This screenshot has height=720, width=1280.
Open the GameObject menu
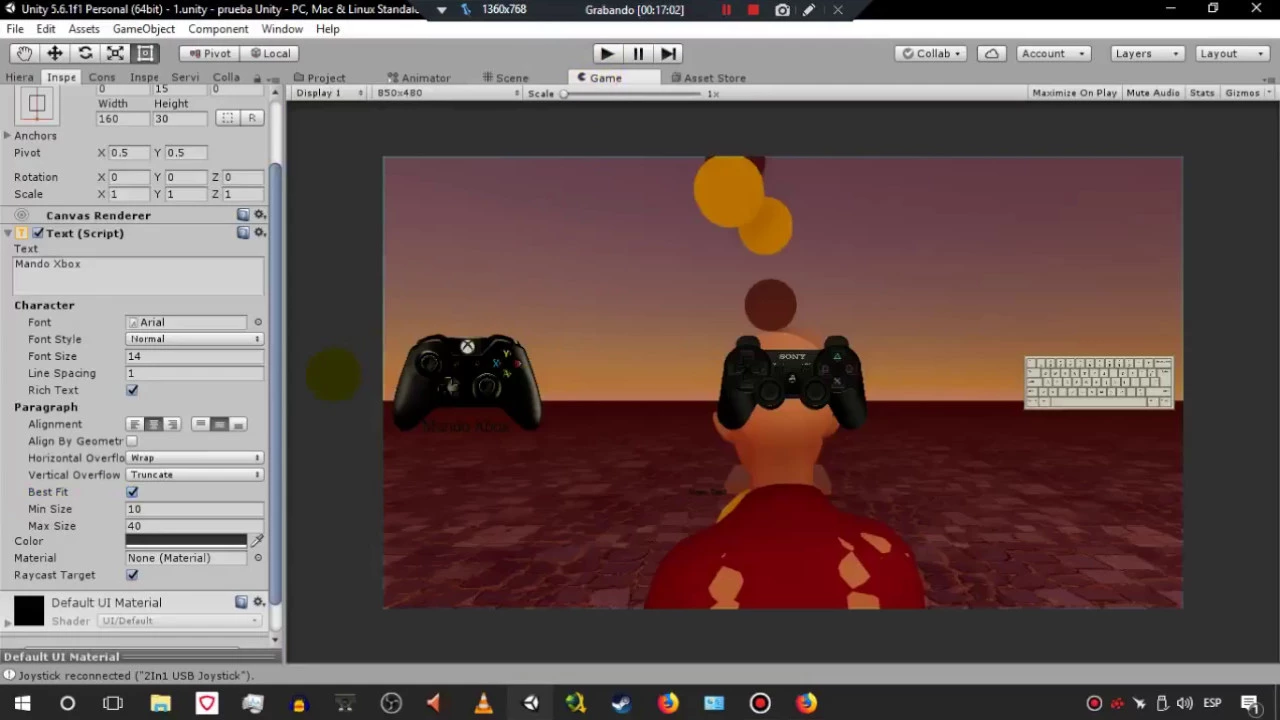coord(143,29)
